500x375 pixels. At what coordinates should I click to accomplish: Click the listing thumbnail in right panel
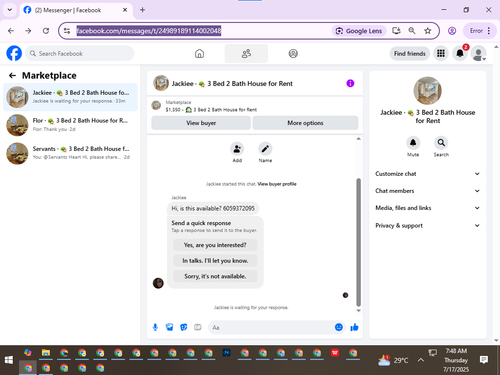click(x=428, y=91)
